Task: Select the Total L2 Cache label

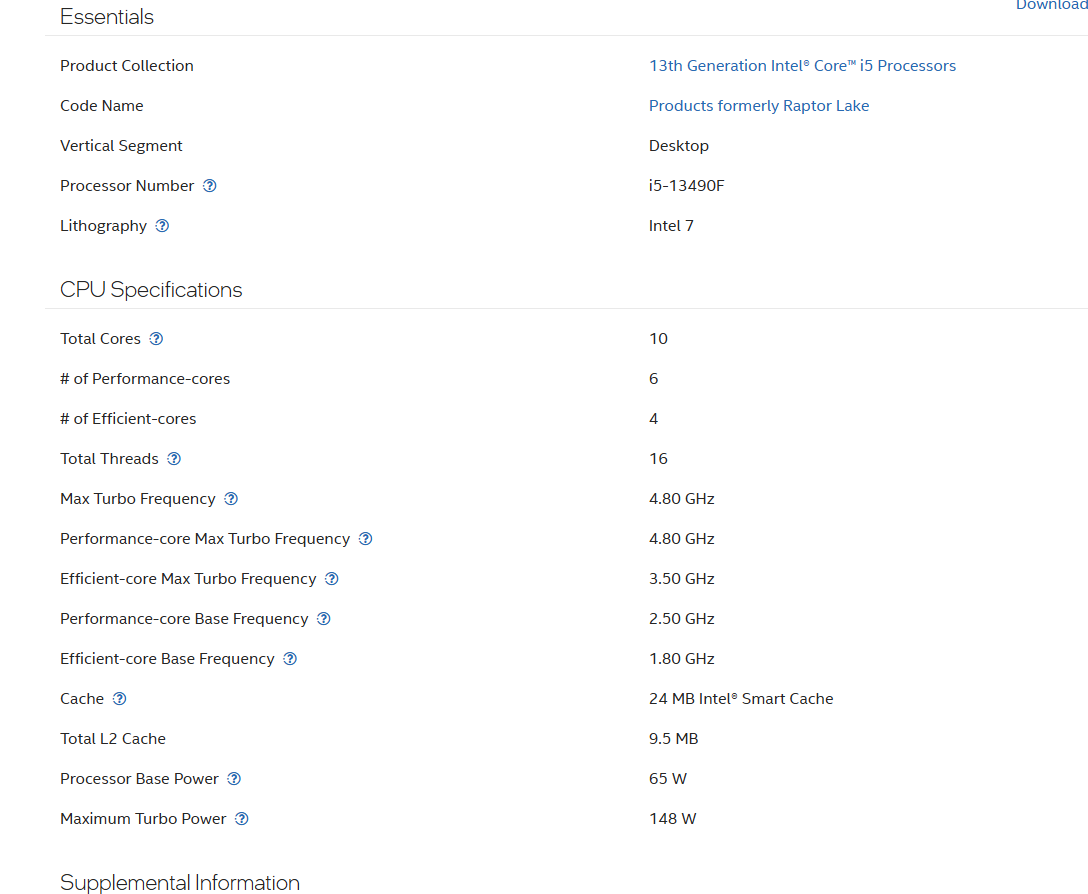Action: [113, 739]
